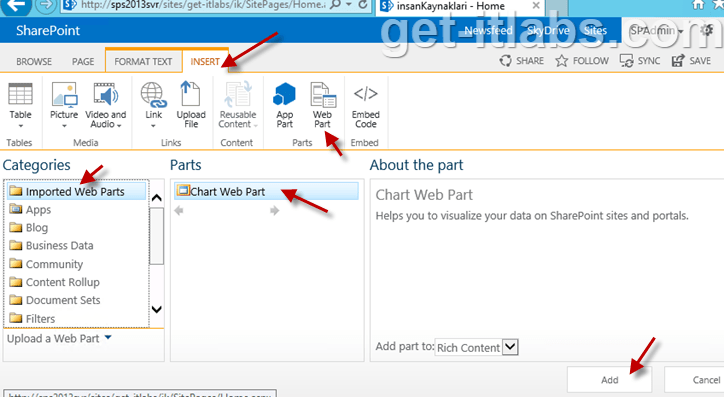Click the Categories scroll up arrow
The image size is (725, 400).
[x=157, y=198]
